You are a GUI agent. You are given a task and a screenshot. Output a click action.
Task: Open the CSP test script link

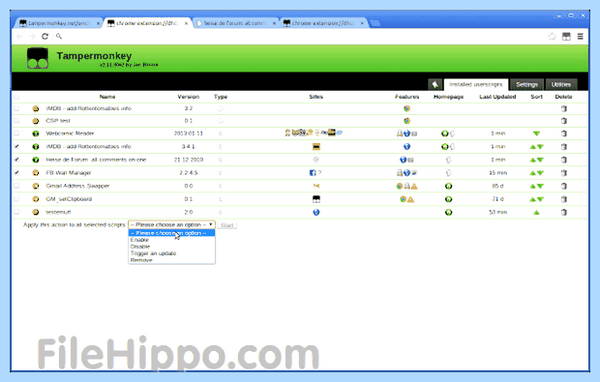point(58,121)
